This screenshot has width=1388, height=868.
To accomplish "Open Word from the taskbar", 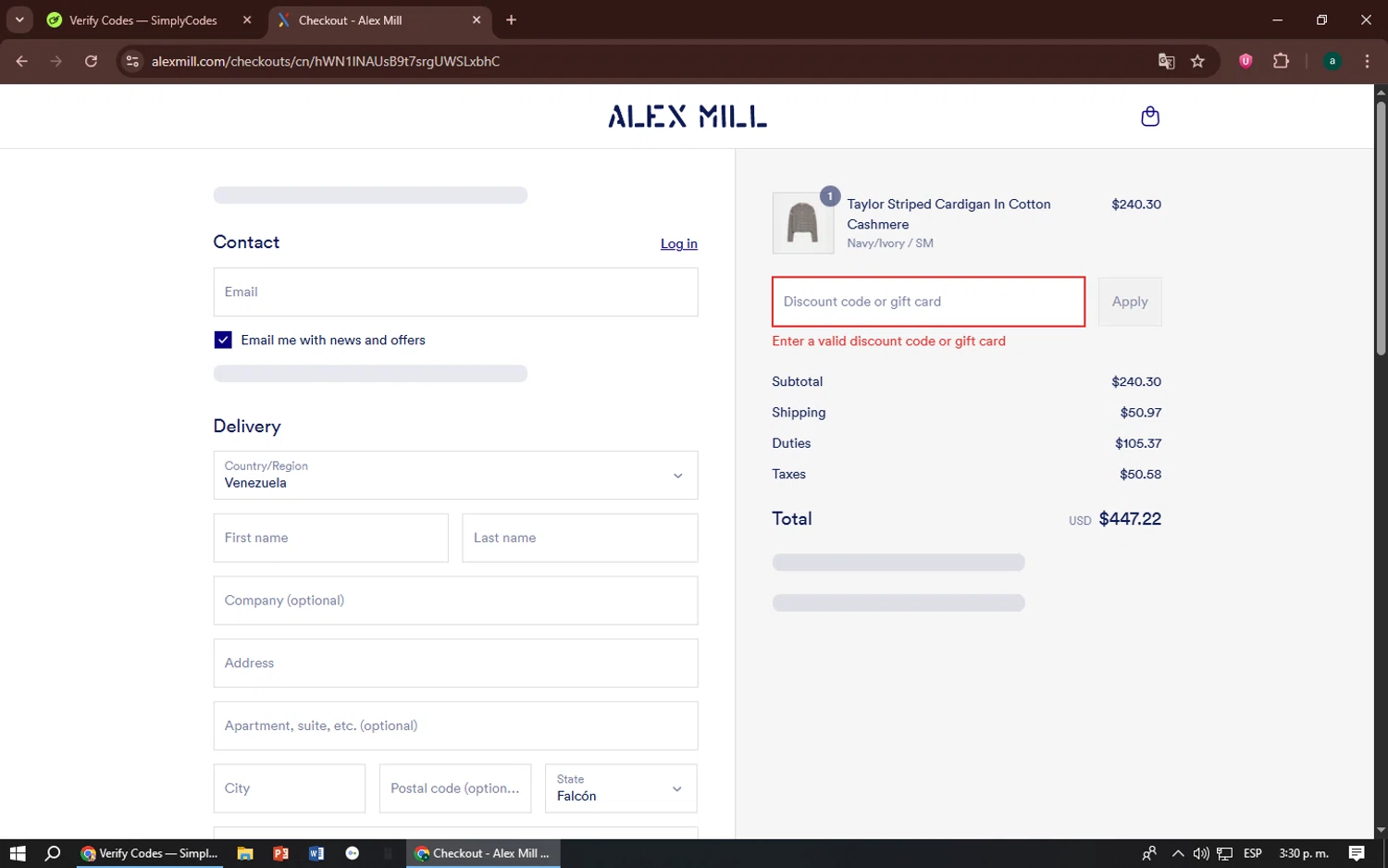I will click(x=316, y=853).
